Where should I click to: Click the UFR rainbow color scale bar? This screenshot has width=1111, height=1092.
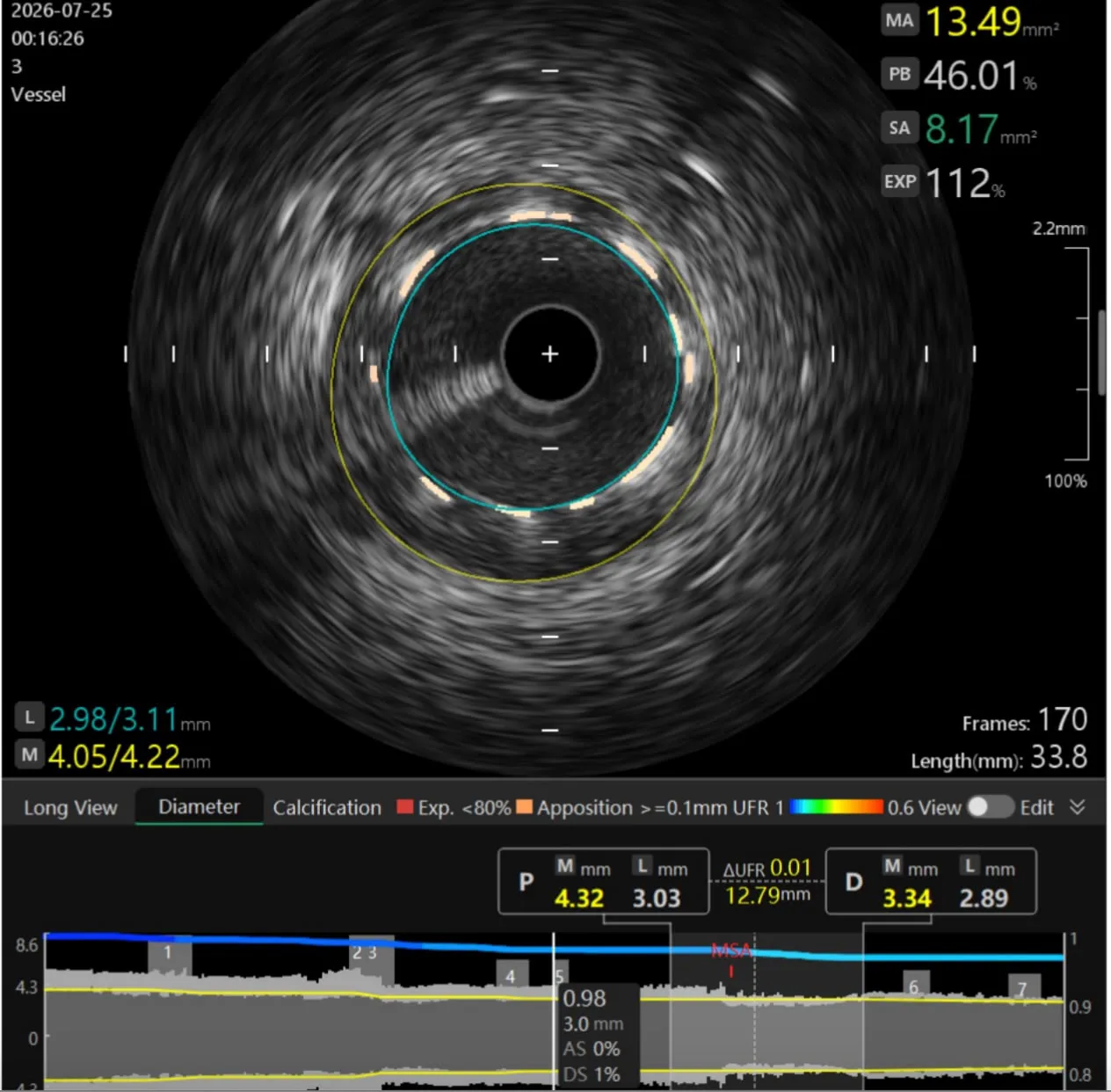837,806
